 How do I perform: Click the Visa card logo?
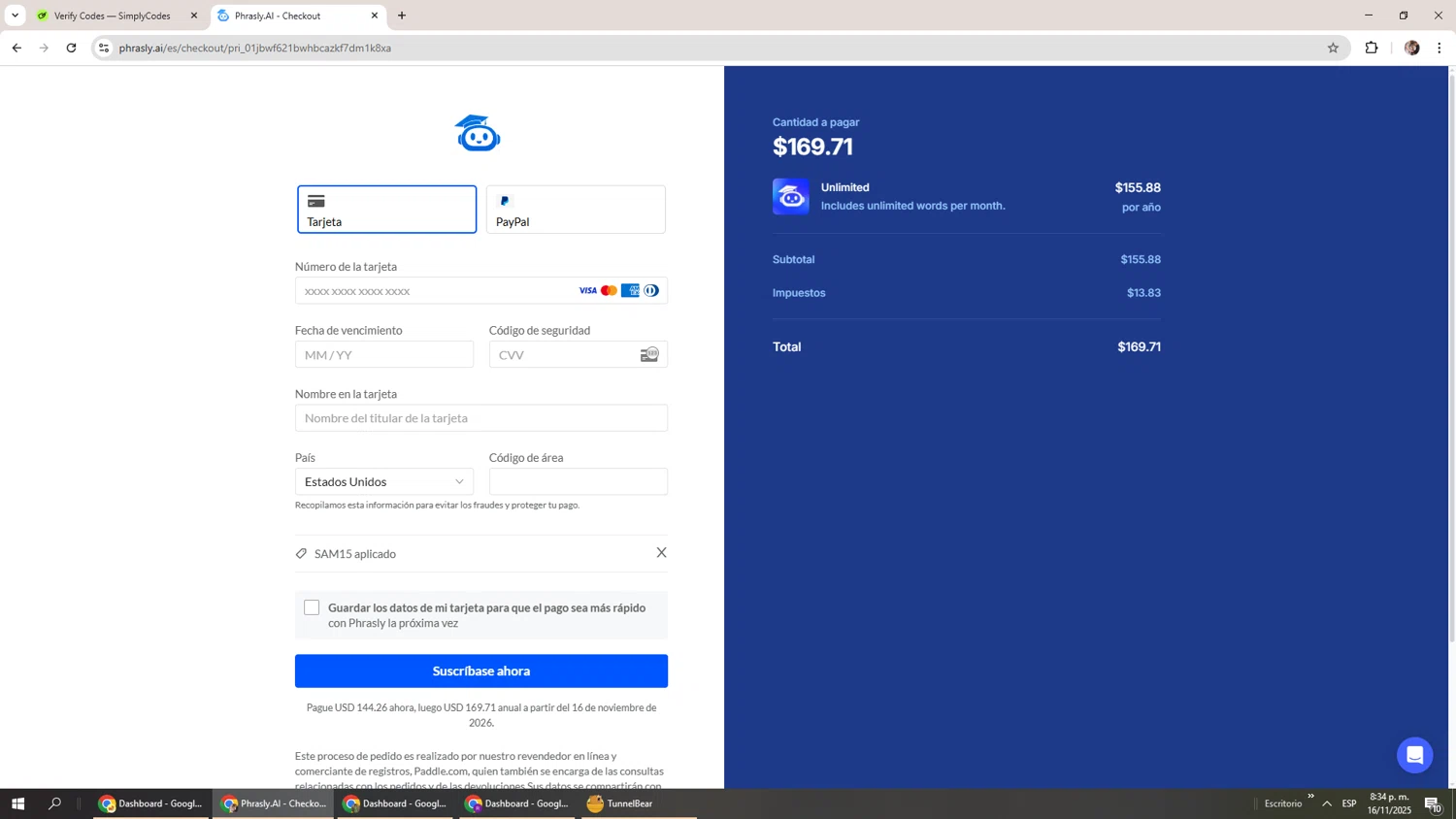[587, 291]
